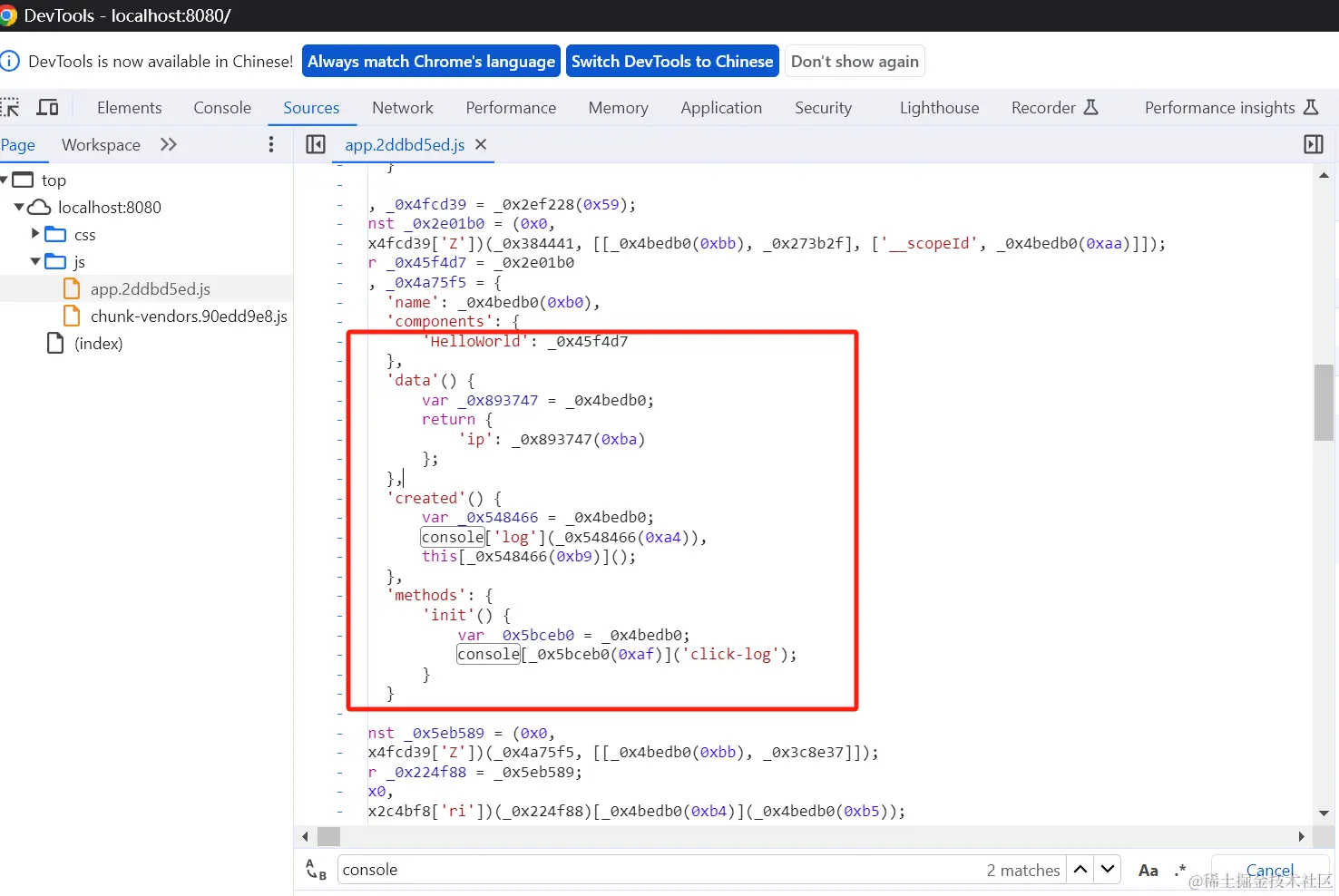Toggle the debugger sidebar on the right
This screenshot has height=896, width=1339.
1313,144
